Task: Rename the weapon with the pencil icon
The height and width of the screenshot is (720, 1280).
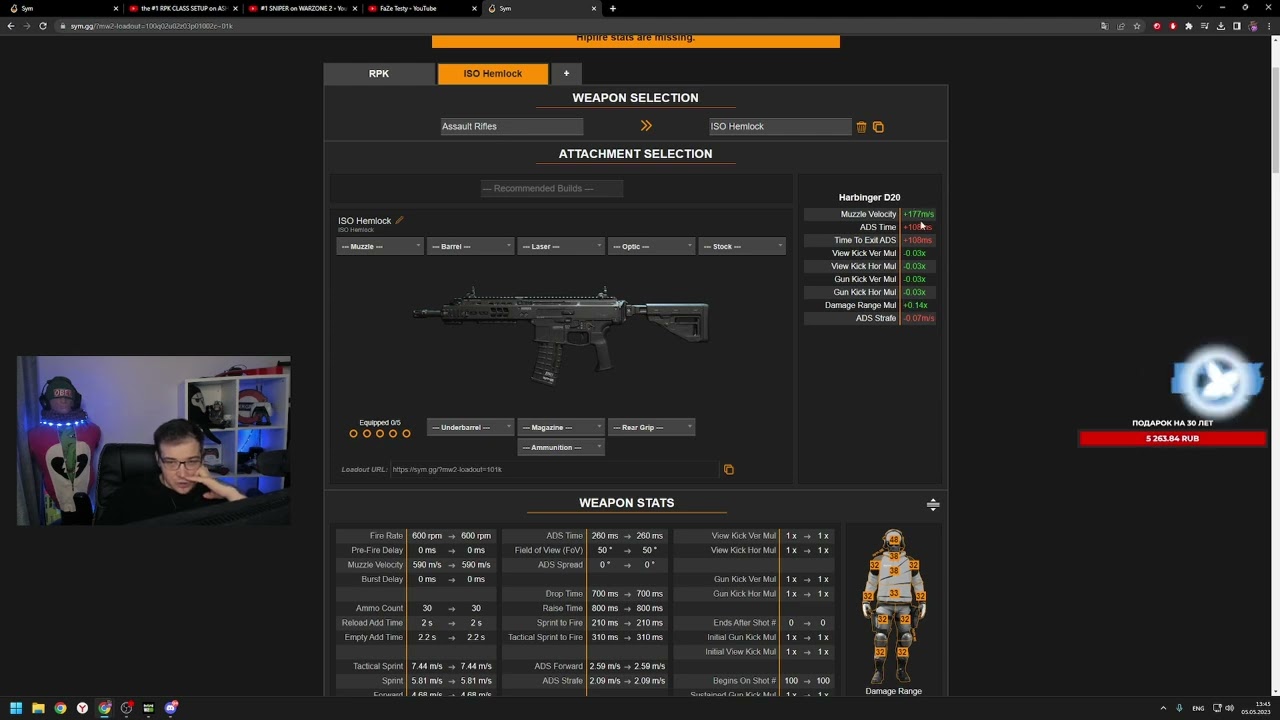Action: [x=399, y=220]
